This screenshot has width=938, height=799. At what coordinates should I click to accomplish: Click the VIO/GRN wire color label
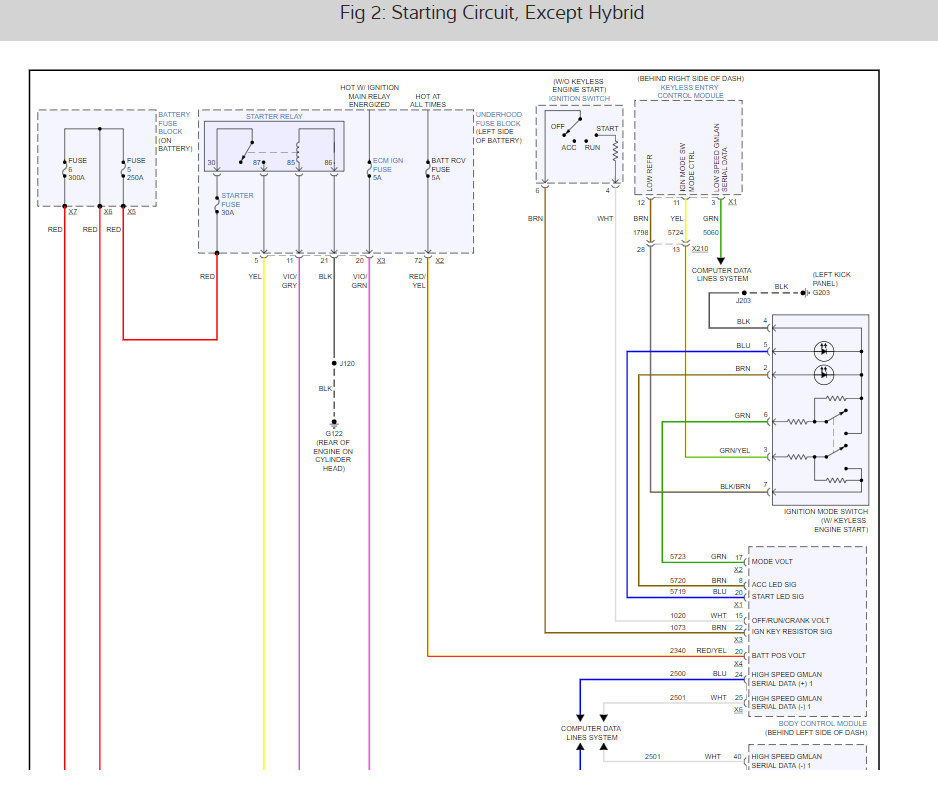(360, 281)
